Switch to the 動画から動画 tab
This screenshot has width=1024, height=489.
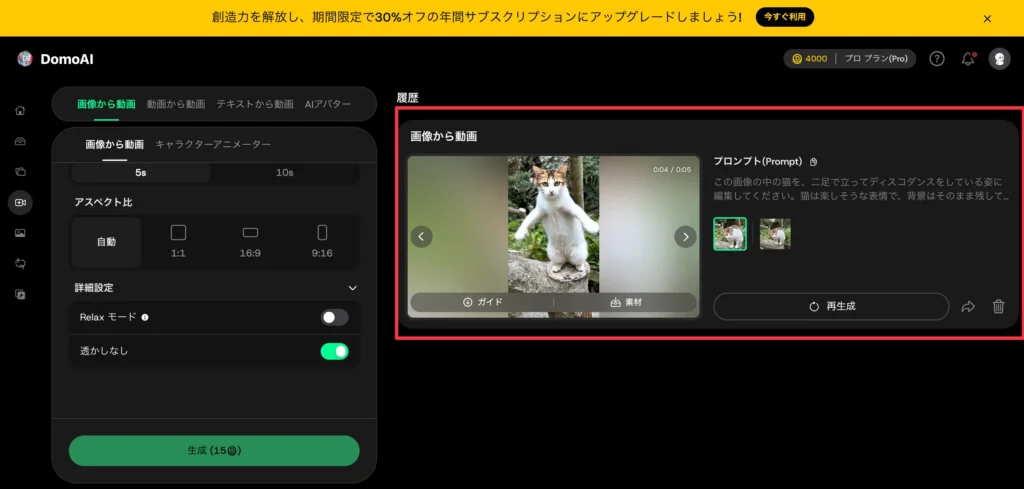tap(176, 104)
